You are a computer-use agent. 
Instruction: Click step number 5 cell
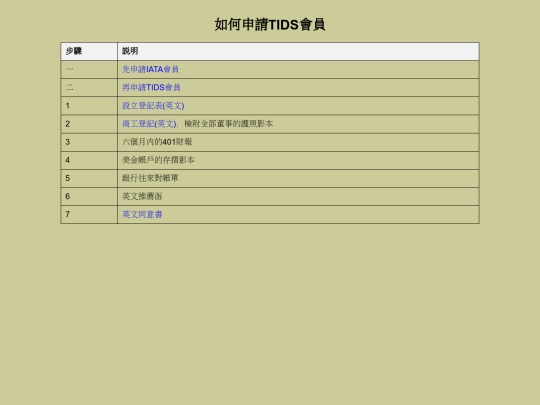pyautogui.click(x=89, y=178)
